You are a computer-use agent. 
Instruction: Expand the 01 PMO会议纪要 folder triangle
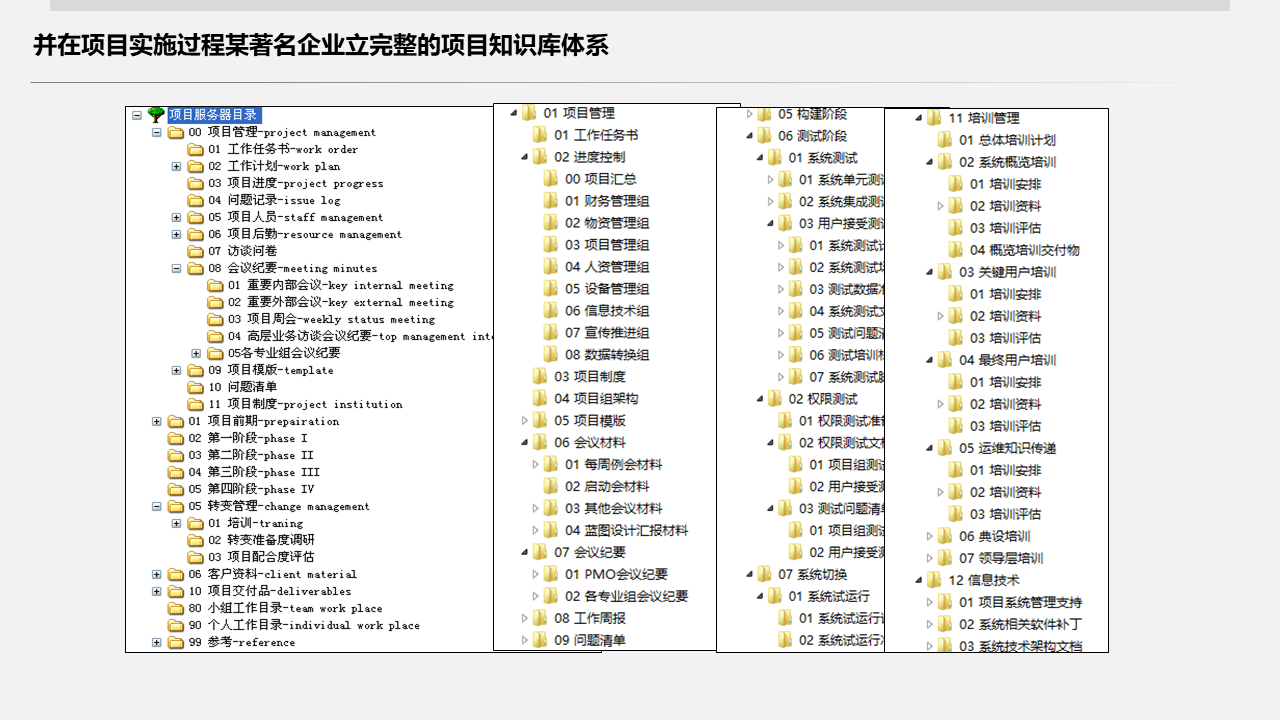536,574
